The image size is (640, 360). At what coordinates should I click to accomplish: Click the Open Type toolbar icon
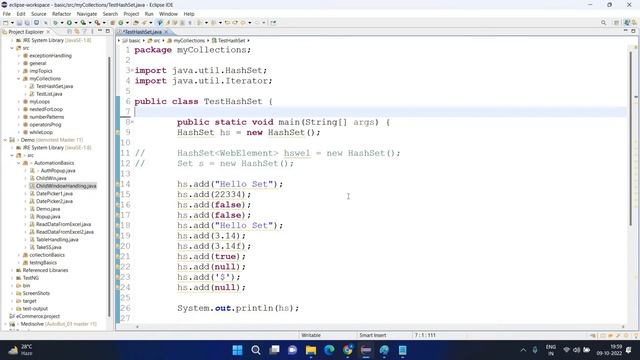pos(136,23)
